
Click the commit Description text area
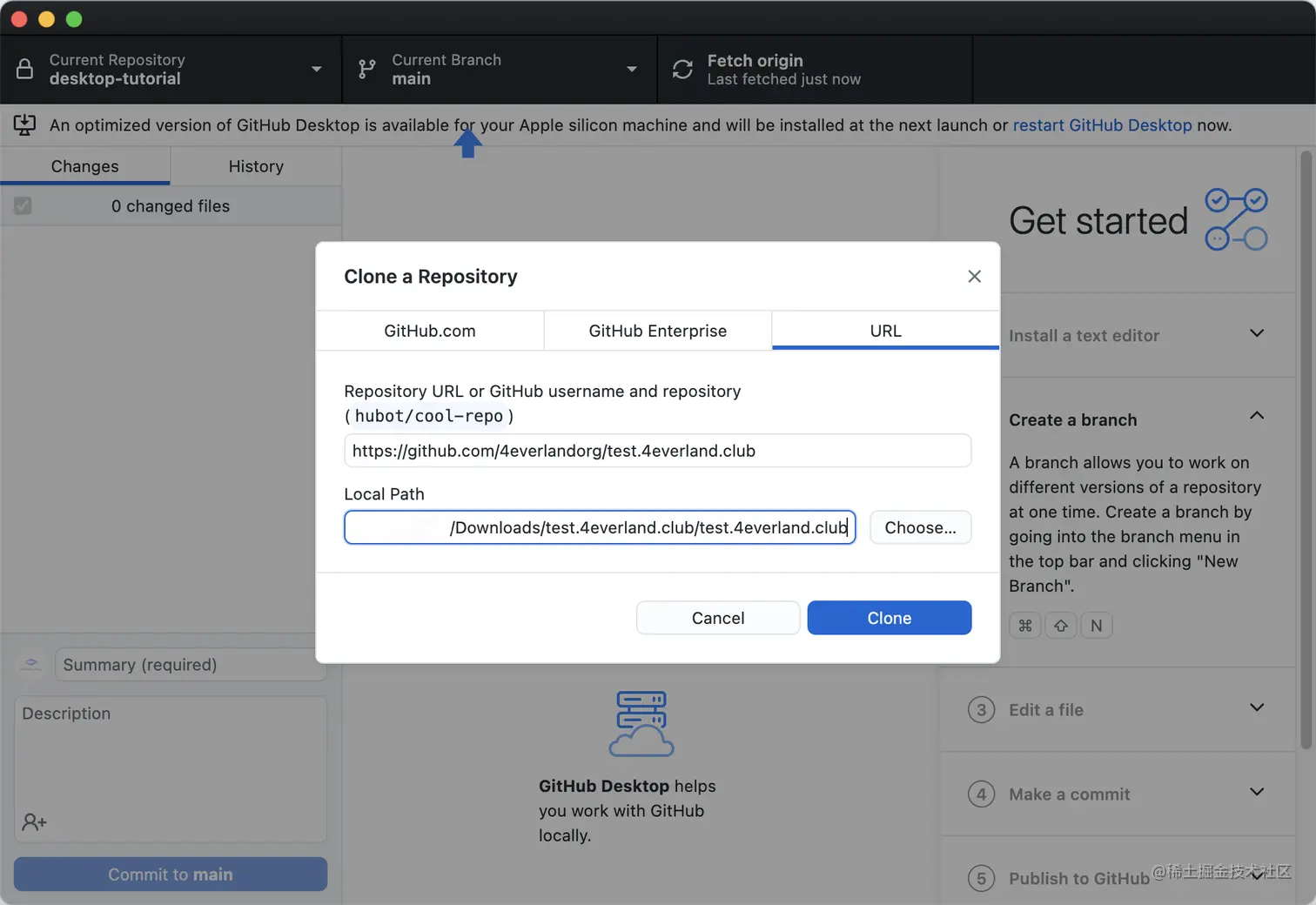click(171, 768)
